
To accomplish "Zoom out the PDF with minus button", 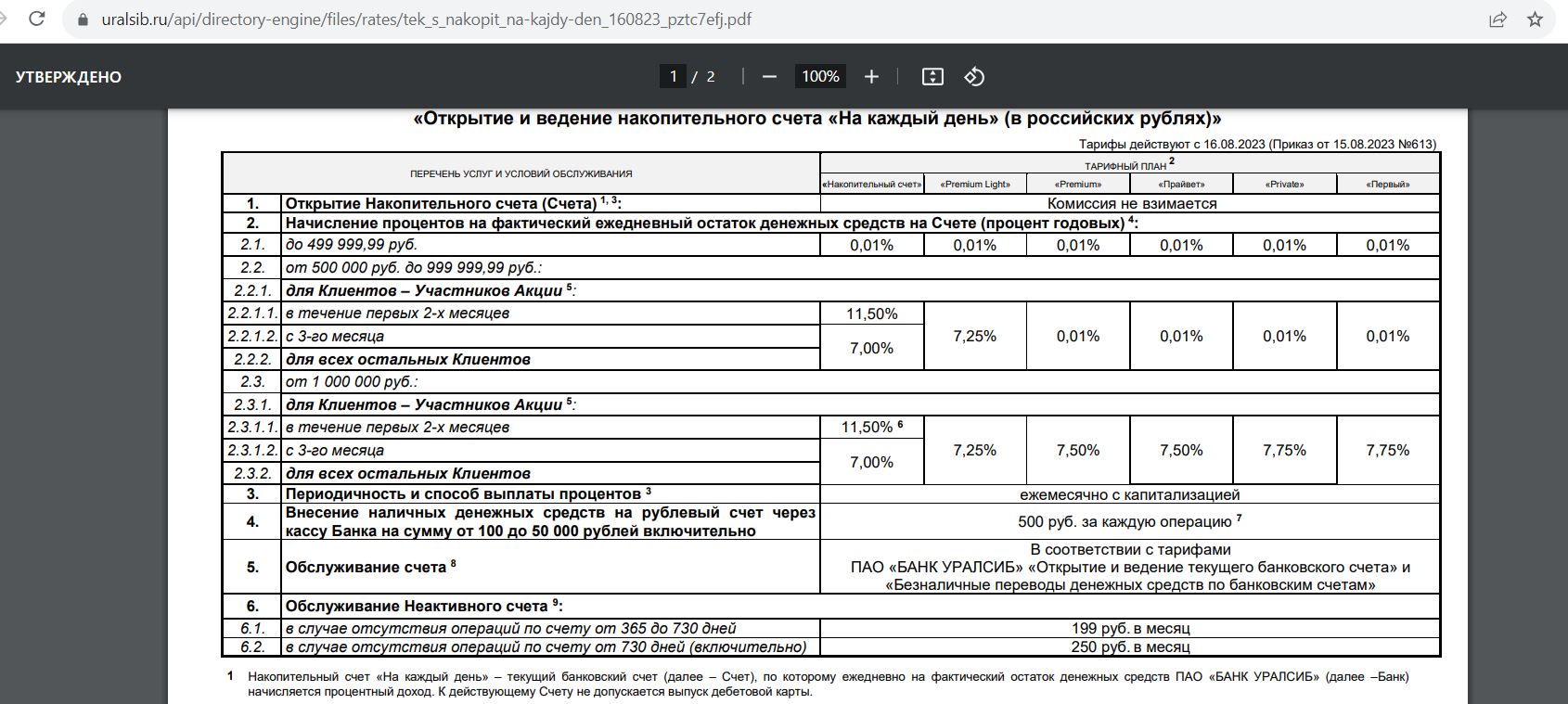I will tap(769, 77).
